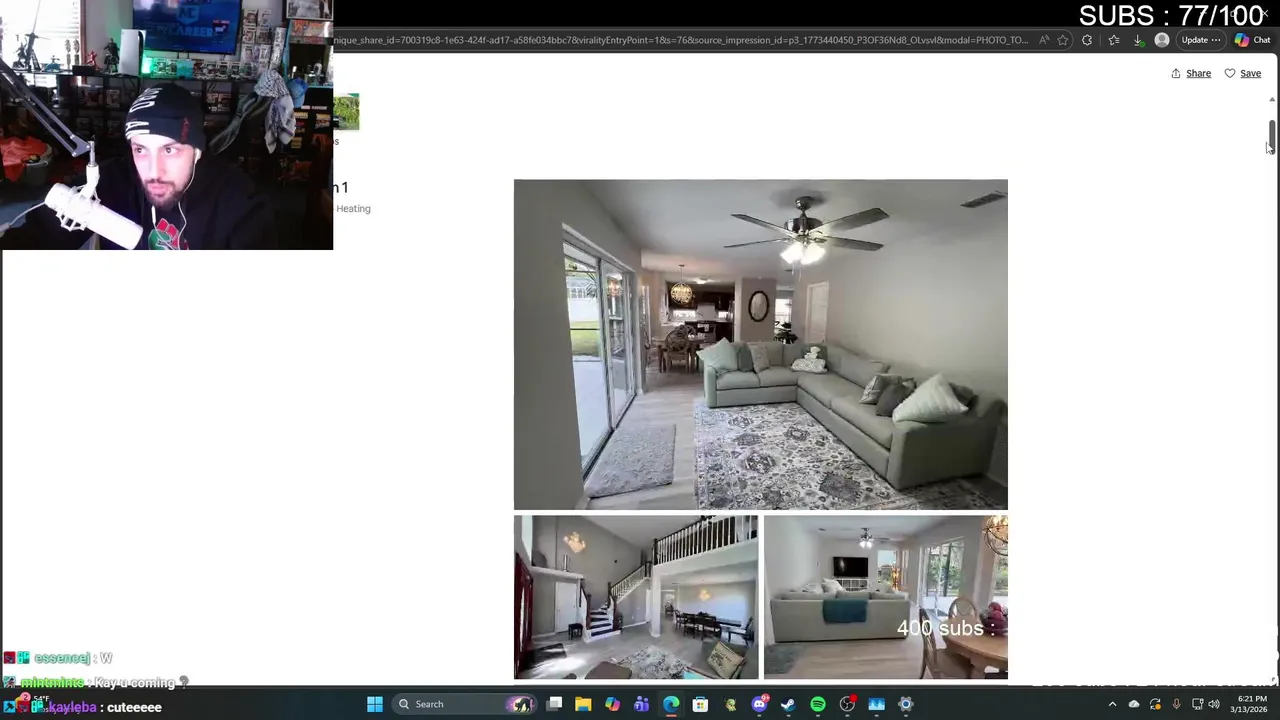
Task: Open the staircase and dining area photo
Action: pyautogui.click(x=636, y=597)
